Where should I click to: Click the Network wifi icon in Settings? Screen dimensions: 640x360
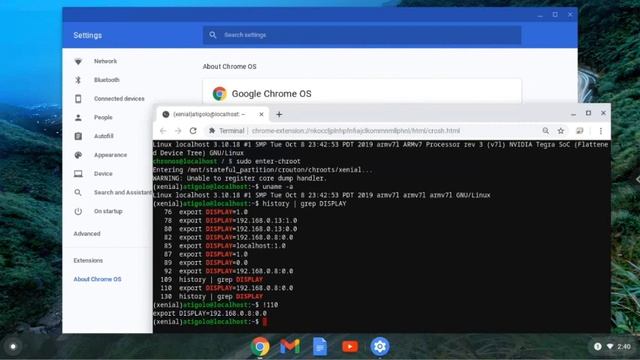click(78, 61)
